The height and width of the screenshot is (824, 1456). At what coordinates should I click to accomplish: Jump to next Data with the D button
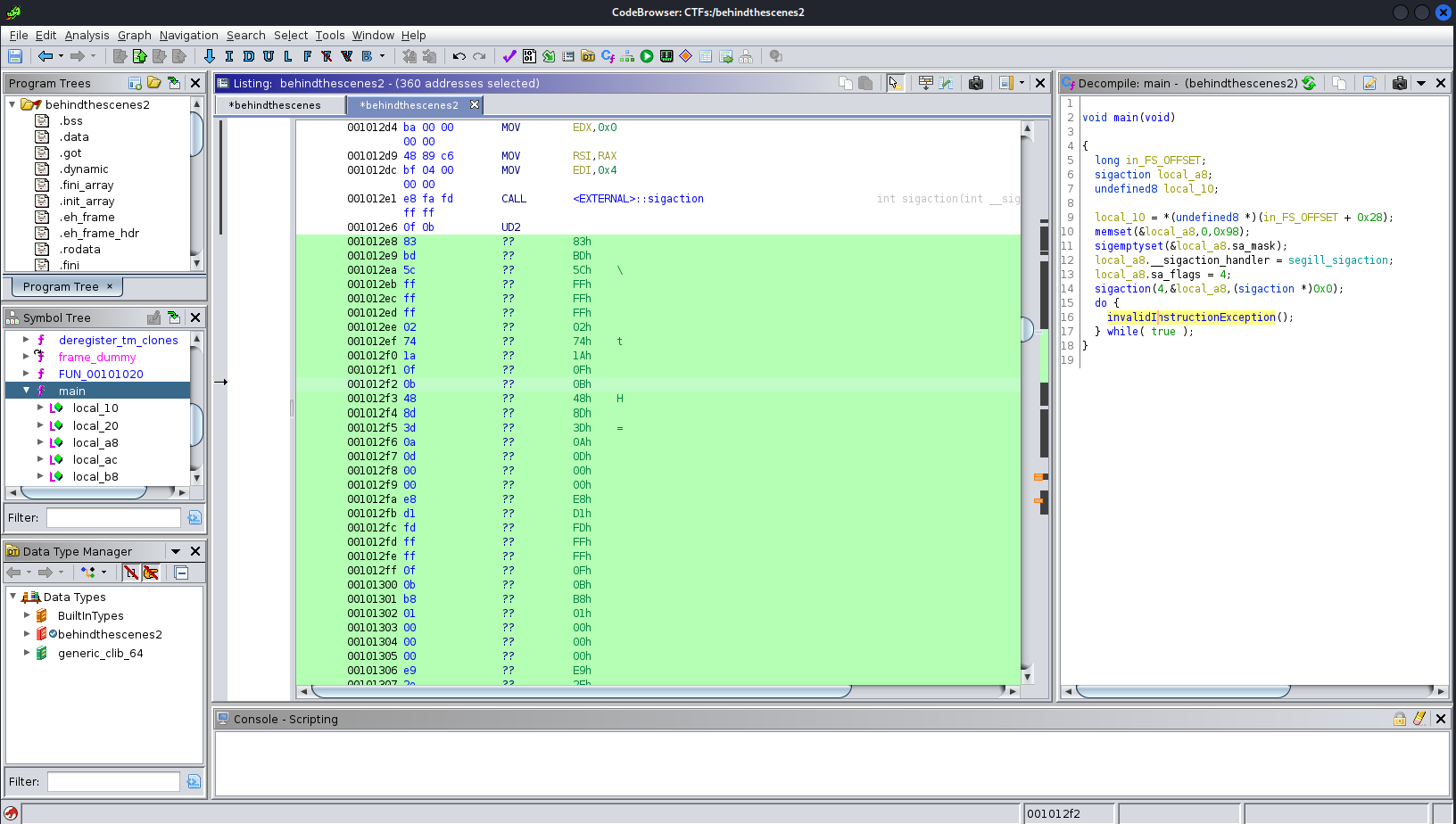[x=249, y=56]
